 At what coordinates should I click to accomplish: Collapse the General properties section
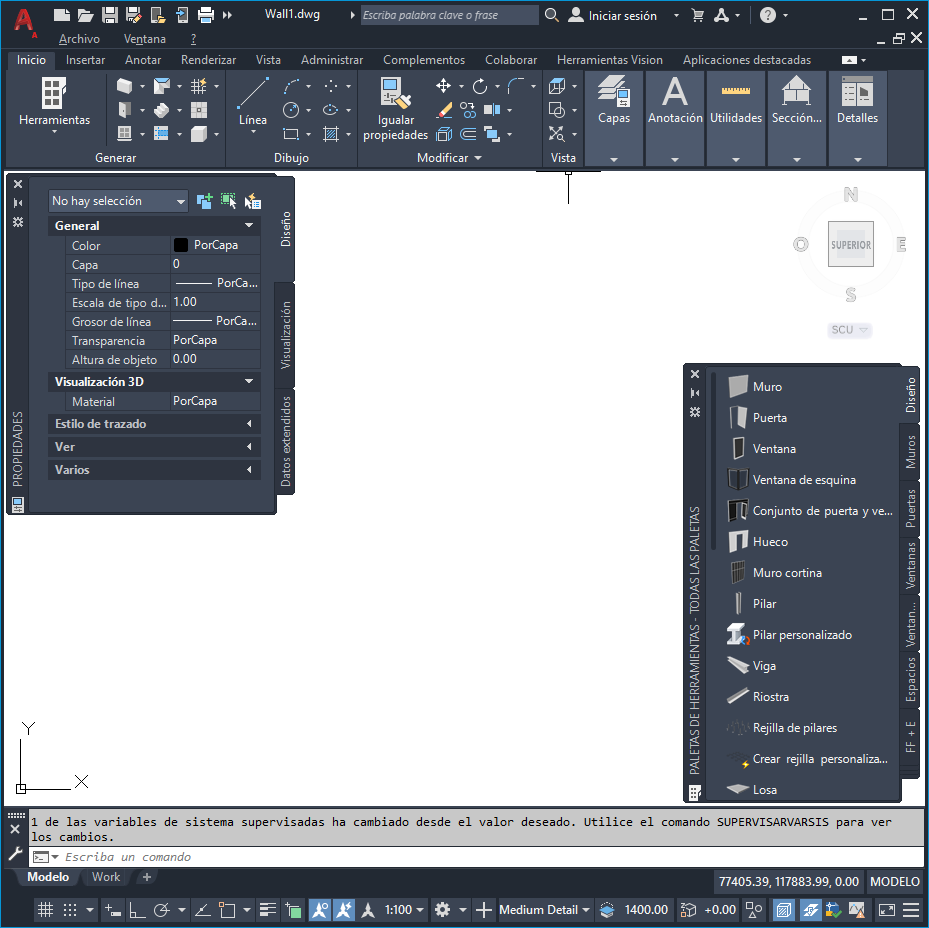[249, 226]
